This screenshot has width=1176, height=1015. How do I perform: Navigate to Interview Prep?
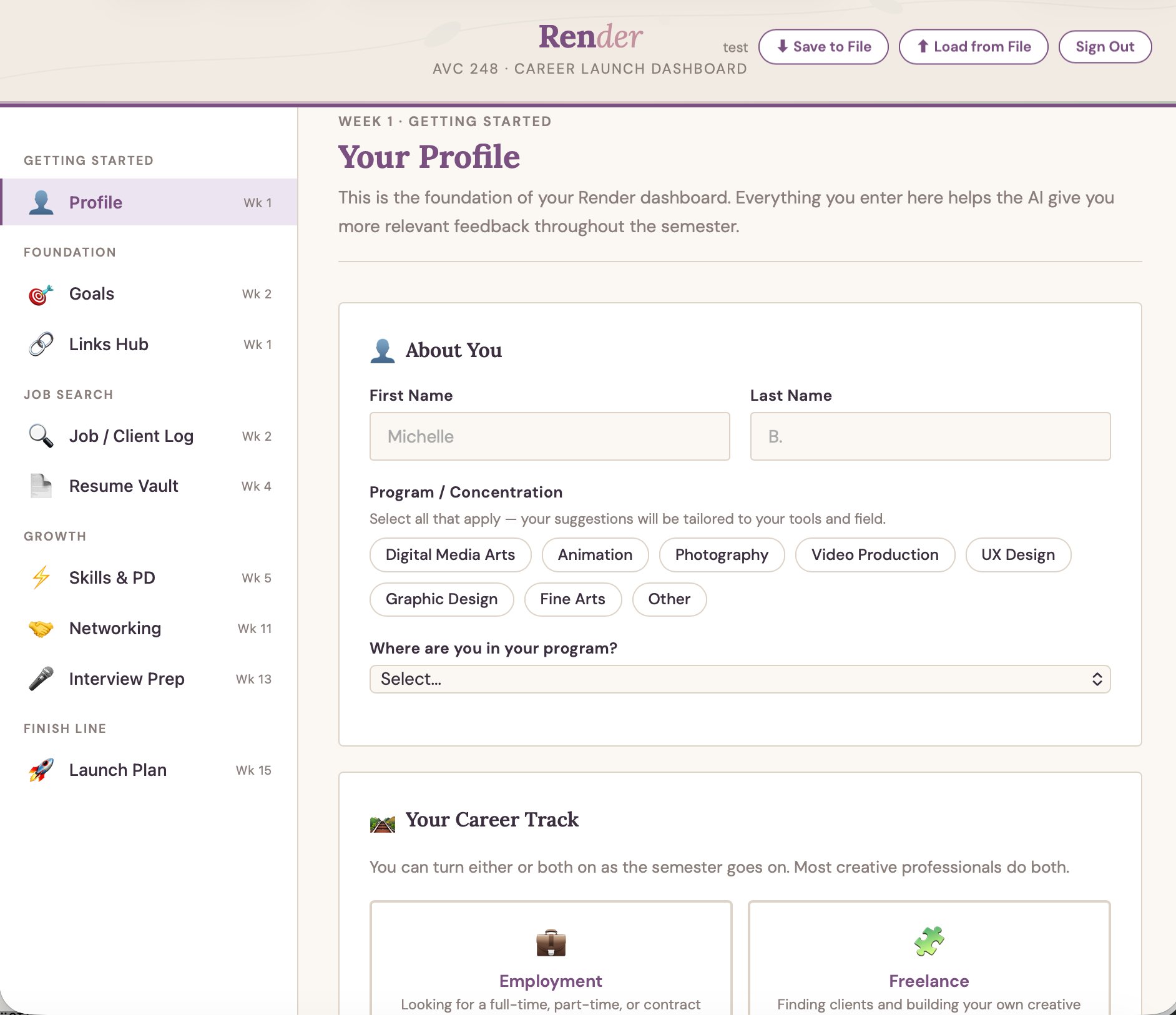click(150, 679)
